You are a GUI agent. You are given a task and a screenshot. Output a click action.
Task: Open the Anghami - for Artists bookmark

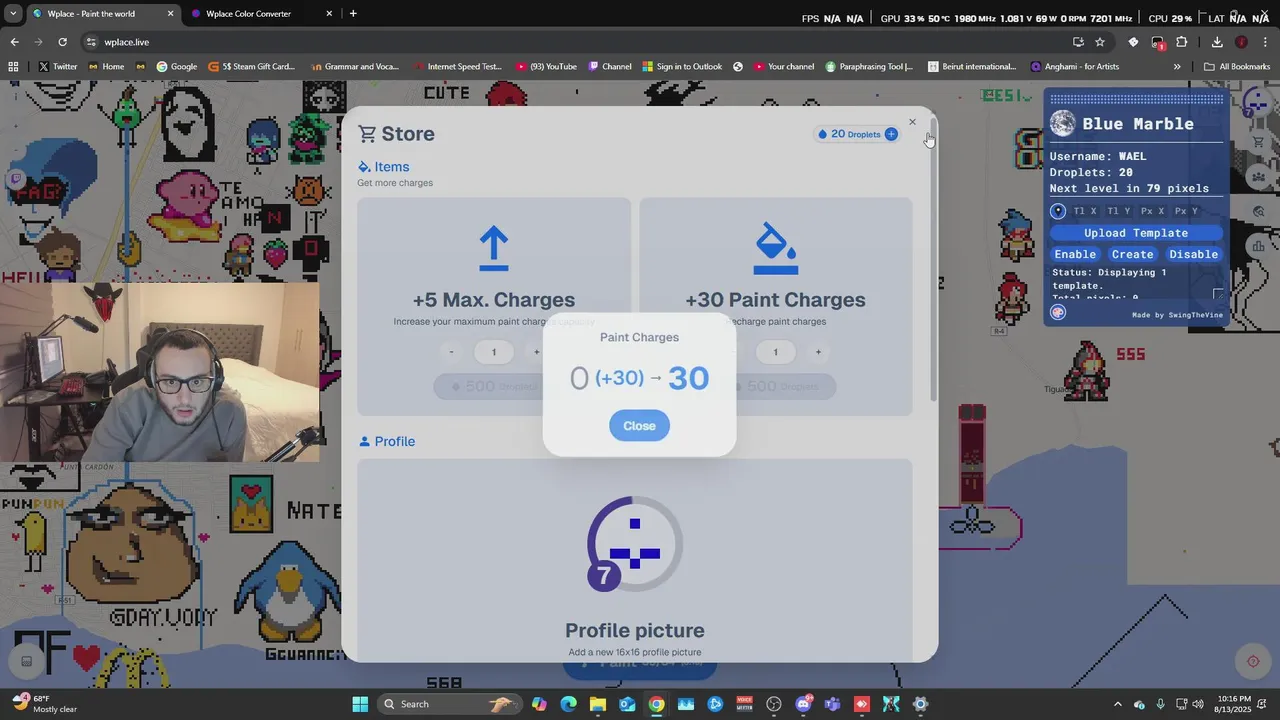1075,67
